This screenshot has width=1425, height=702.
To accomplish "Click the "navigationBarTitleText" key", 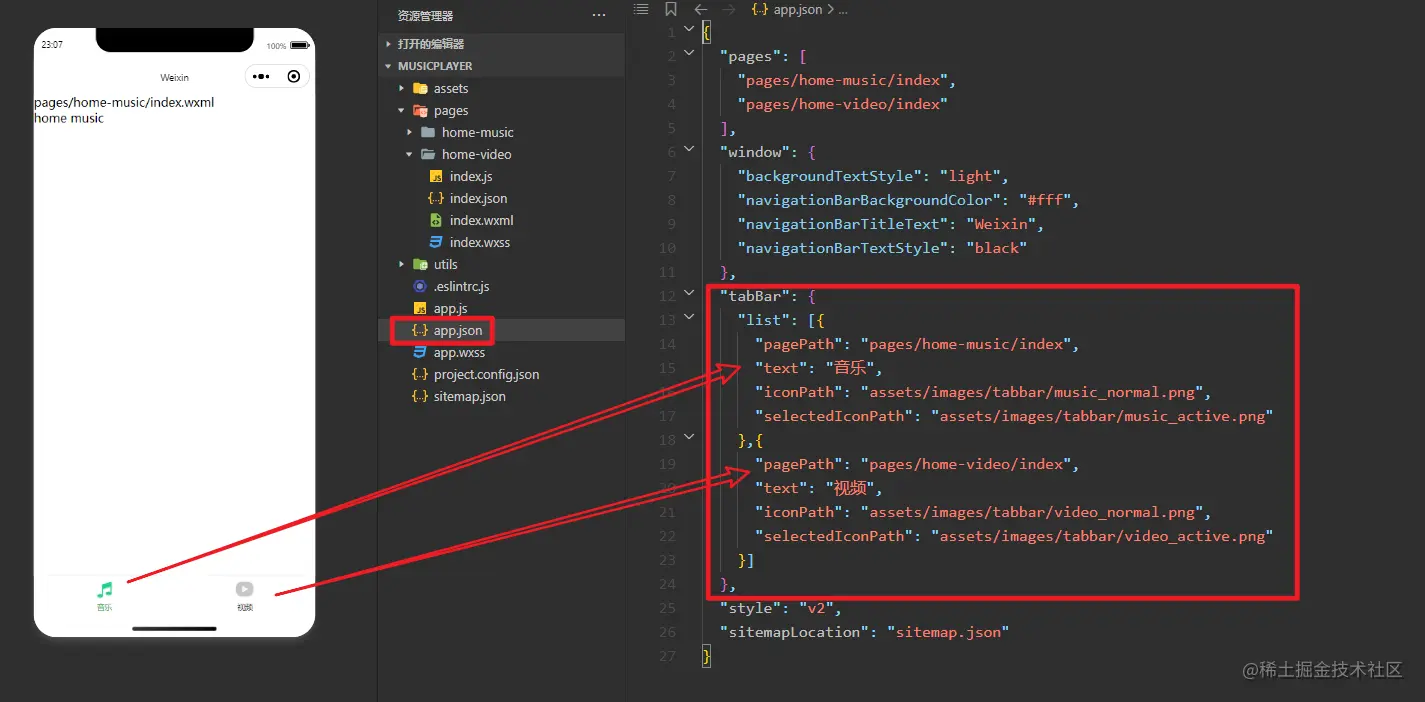I will point(842,224).
